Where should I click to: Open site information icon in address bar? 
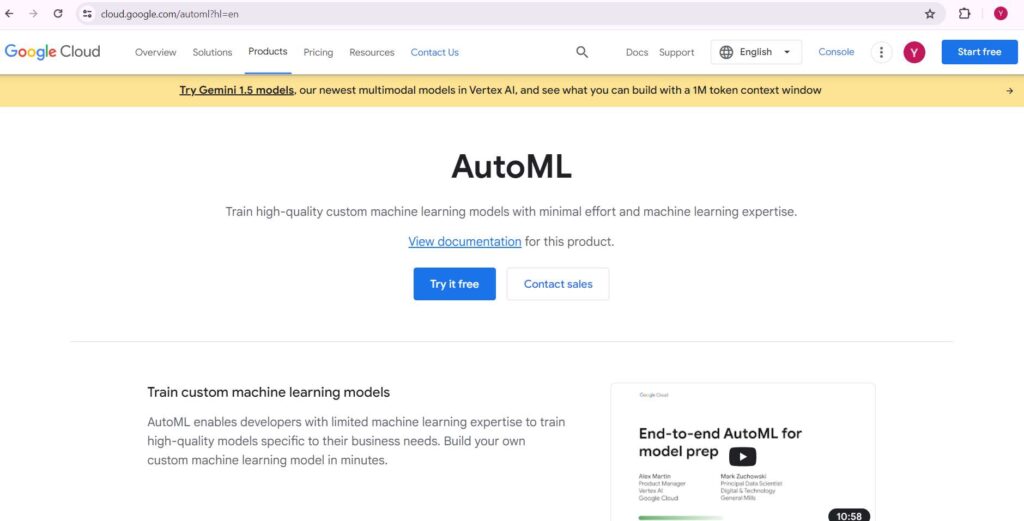88,14
